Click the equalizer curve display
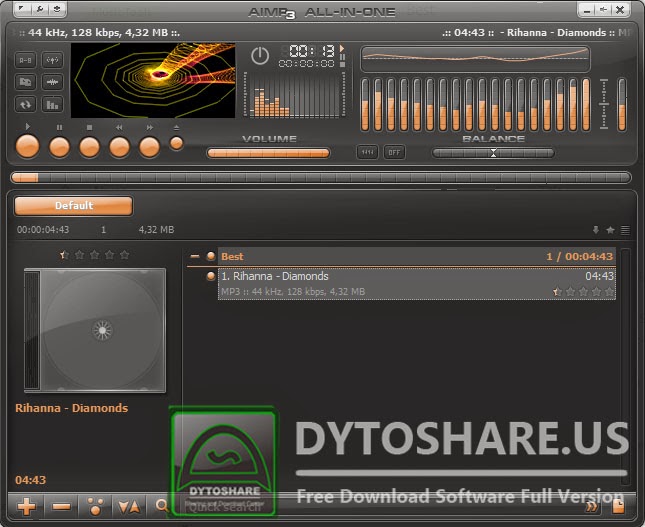 click(476, 59)
